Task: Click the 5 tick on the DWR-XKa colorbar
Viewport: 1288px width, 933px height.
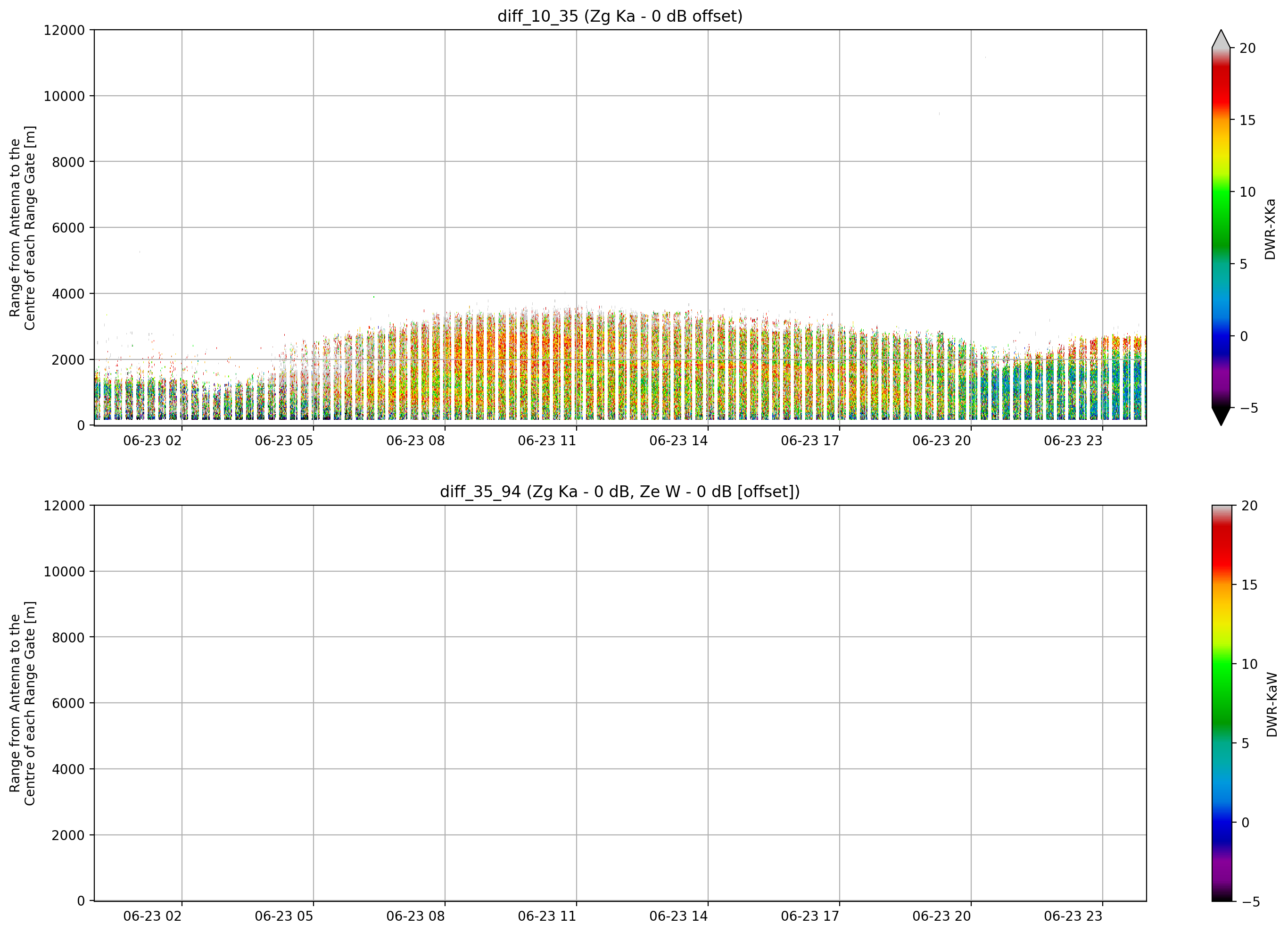Action: 1244,264
